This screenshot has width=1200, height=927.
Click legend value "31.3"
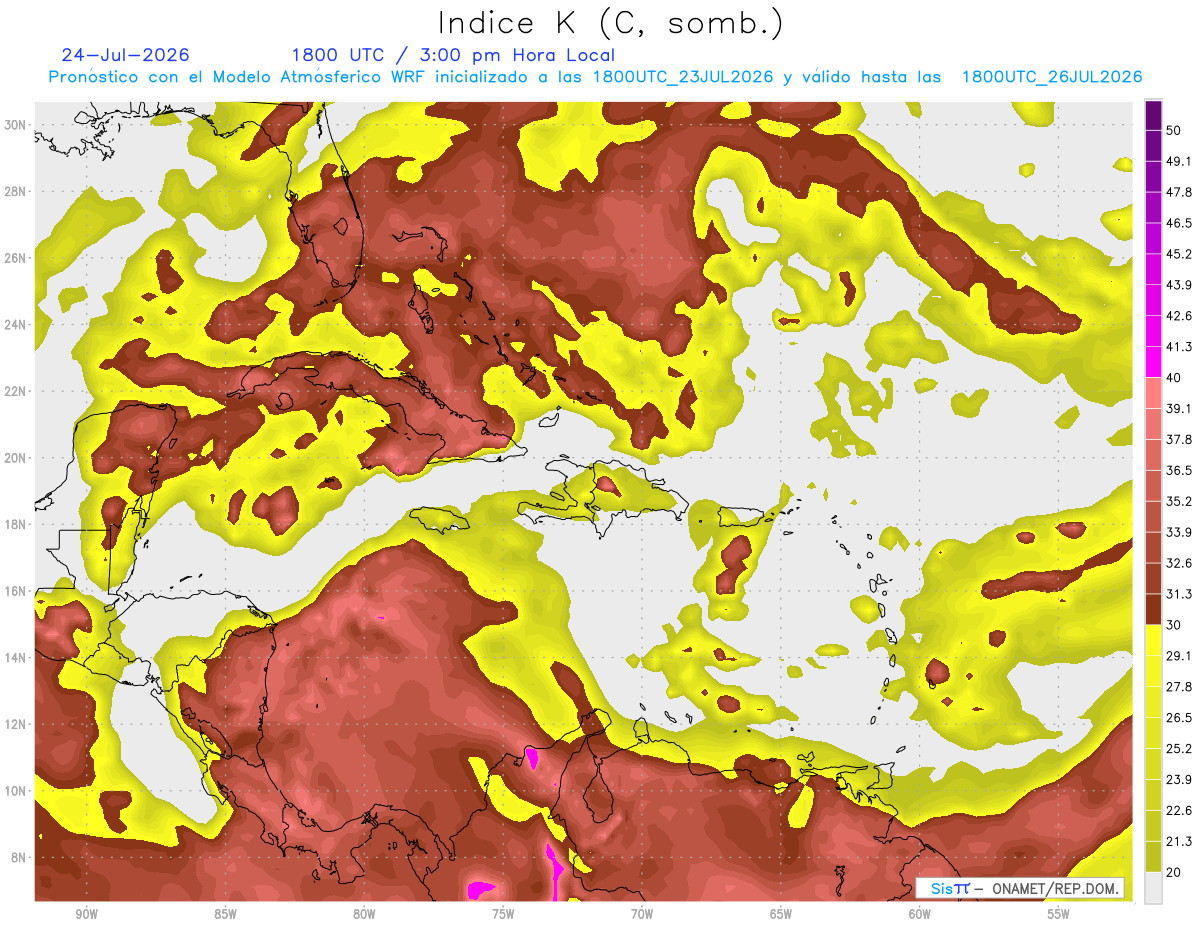point(1179,594)
